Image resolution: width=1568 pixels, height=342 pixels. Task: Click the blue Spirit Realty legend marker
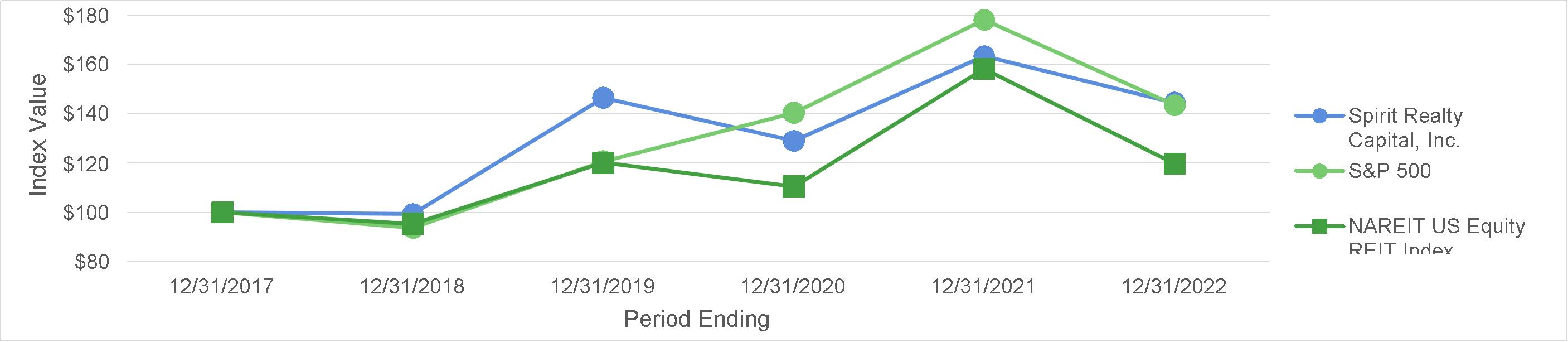(1319, 116)
